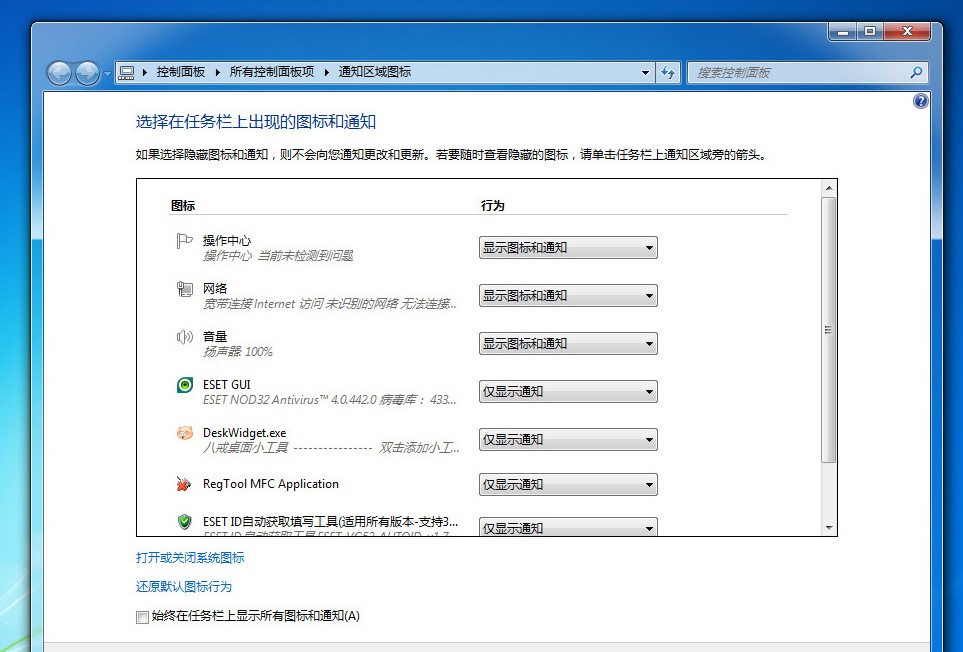Select 所有控制面板项 in the breadcrumb path
This screenshot has width=963, height=652.
271,72
